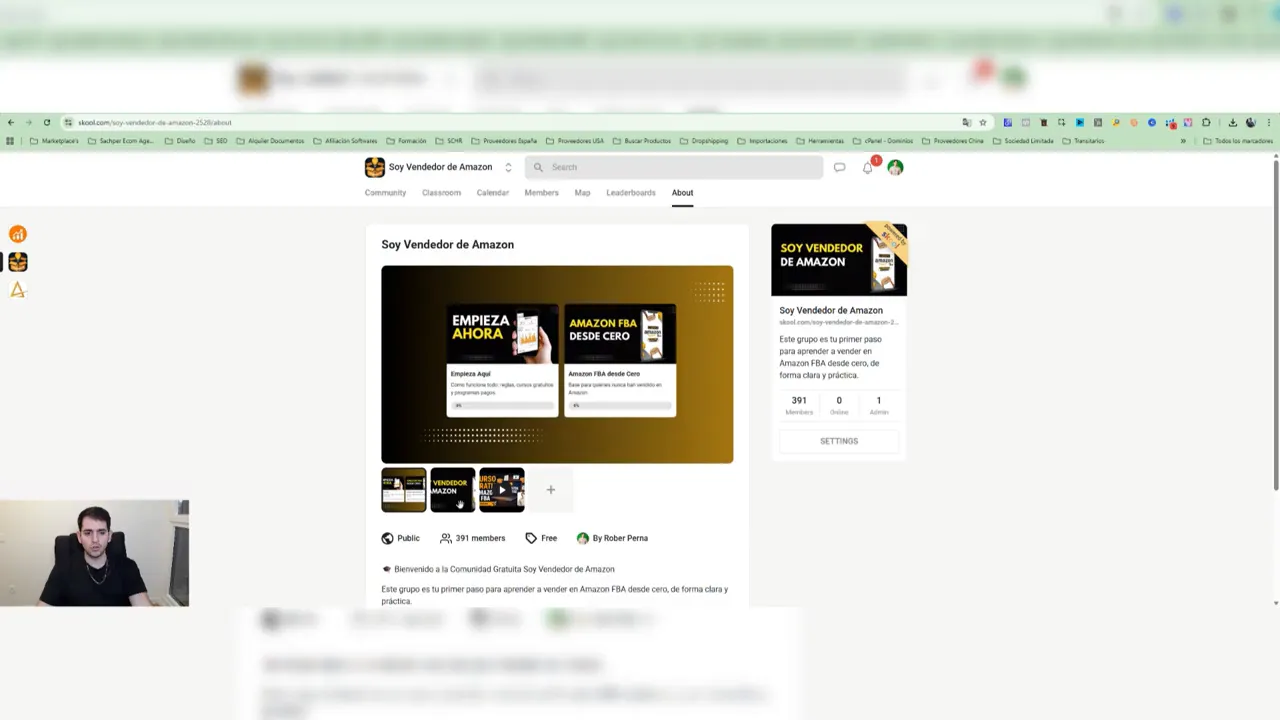Show hidden bookmarks with the double chevron
The image size is (1280, 720).
point(1183,141)
